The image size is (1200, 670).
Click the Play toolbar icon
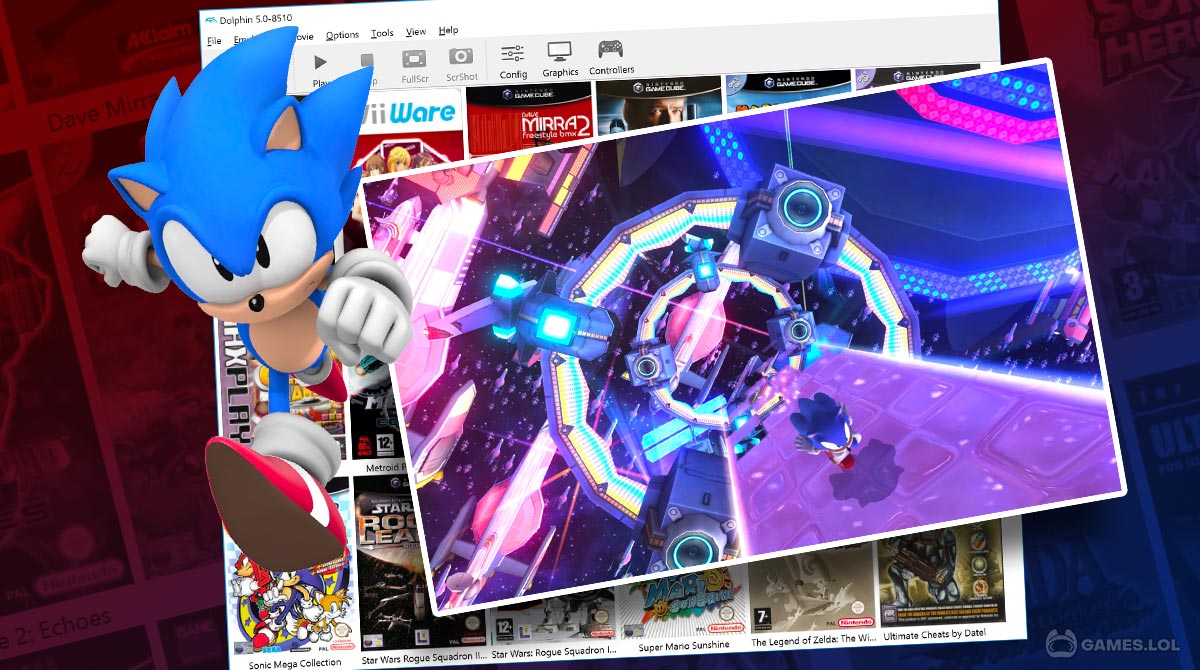(x=320, y=62)
